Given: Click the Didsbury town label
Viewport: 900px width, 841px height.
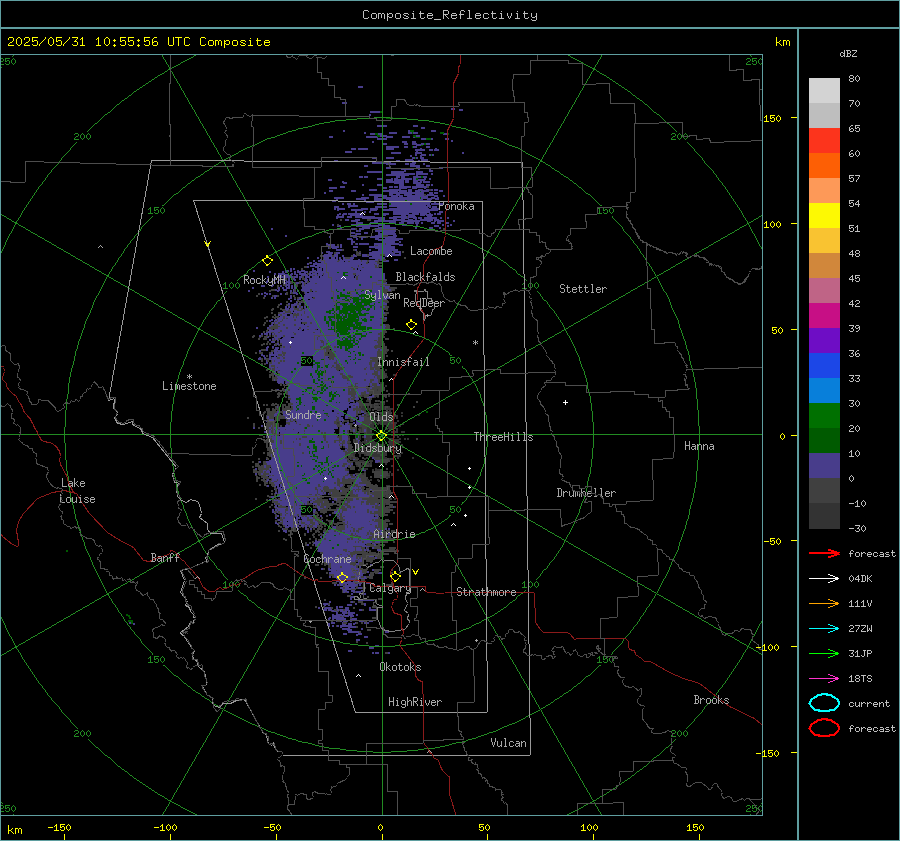Looking at the screenshot, I should (377, 448).
